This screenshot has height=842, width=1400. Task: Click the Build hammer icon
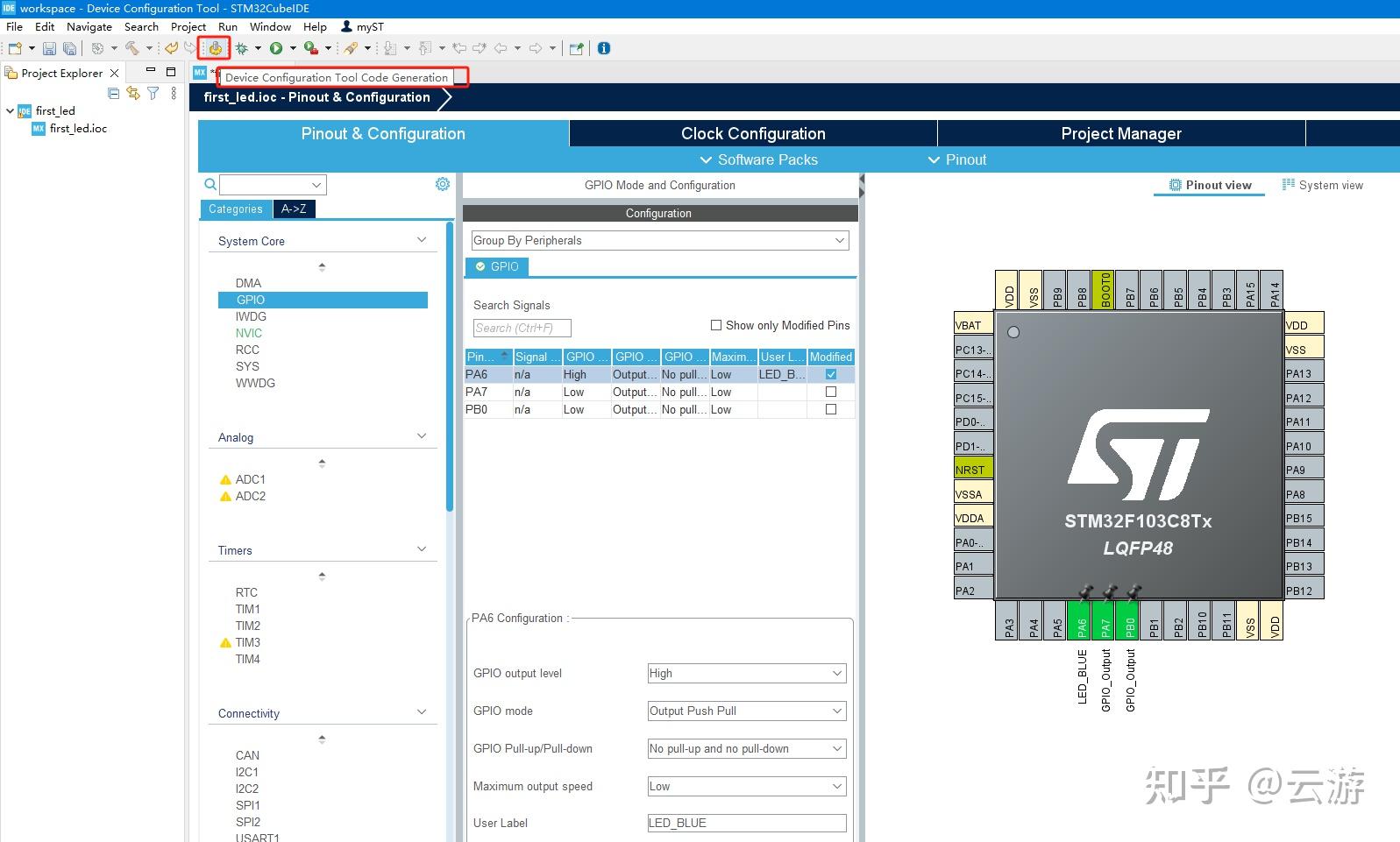tap(131, 48)
